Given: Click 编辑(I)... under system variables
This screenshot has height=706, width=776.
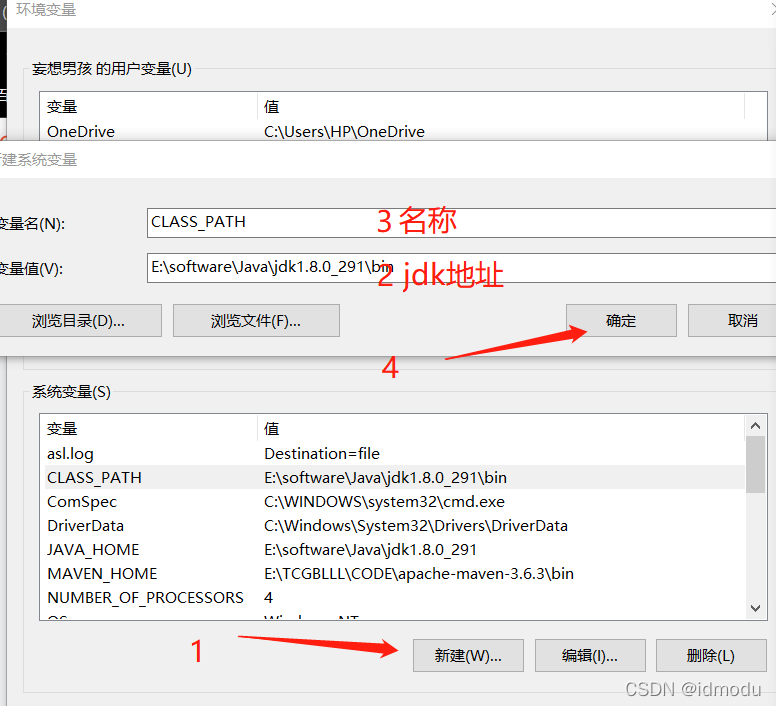Looking at the screenshot, I should coord(590,656).
